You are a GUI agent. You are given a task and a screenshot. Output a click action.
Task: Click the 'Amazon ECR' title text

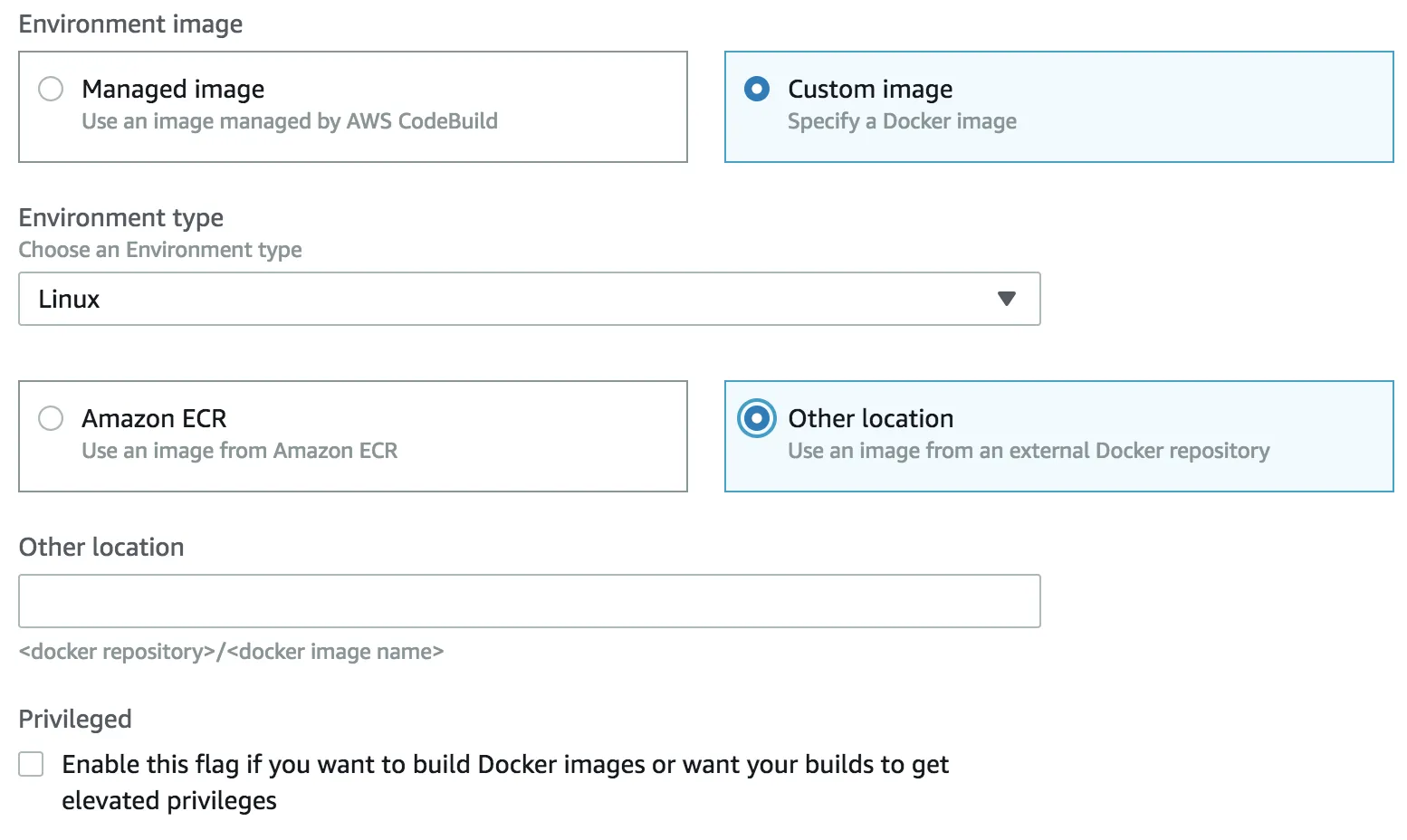click(x=154, y=418)
